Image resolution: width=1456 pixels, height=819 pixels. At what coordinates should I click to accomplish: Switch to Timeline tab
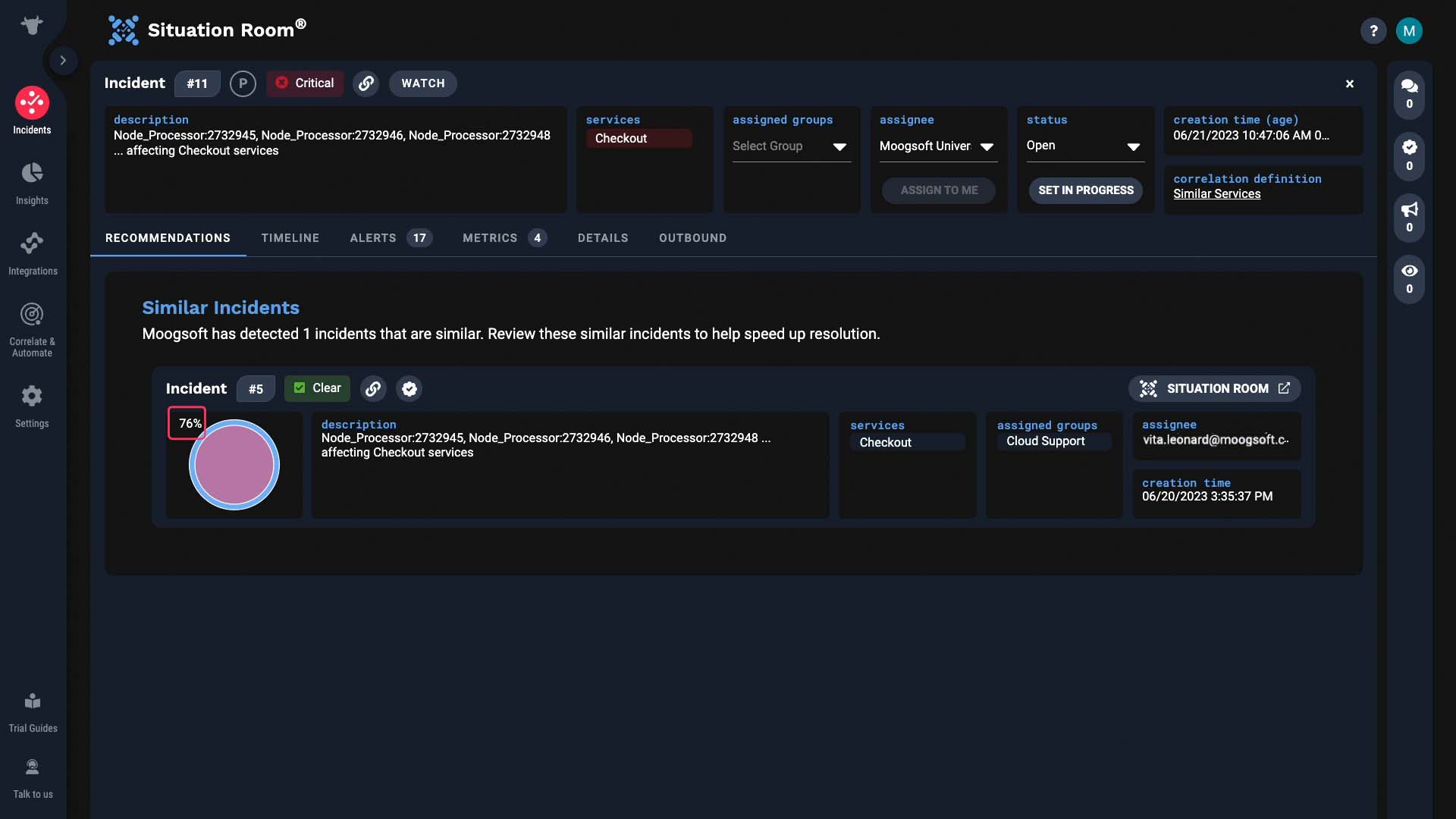coord(290,238)
